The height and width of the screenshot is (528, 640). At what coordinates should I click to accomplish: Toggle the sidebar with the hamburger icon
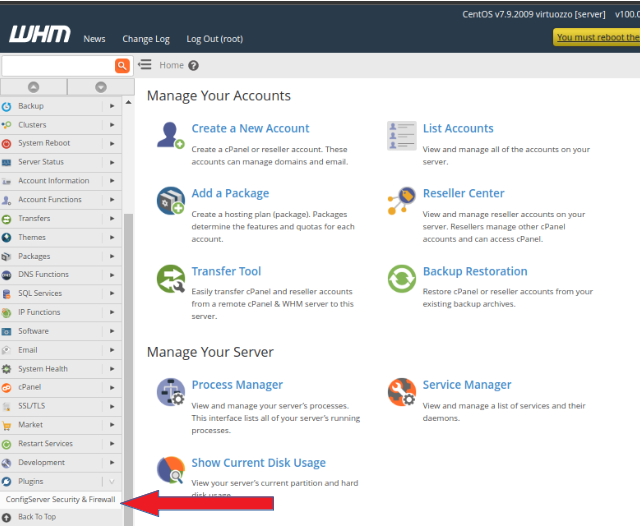pos(144,65)
